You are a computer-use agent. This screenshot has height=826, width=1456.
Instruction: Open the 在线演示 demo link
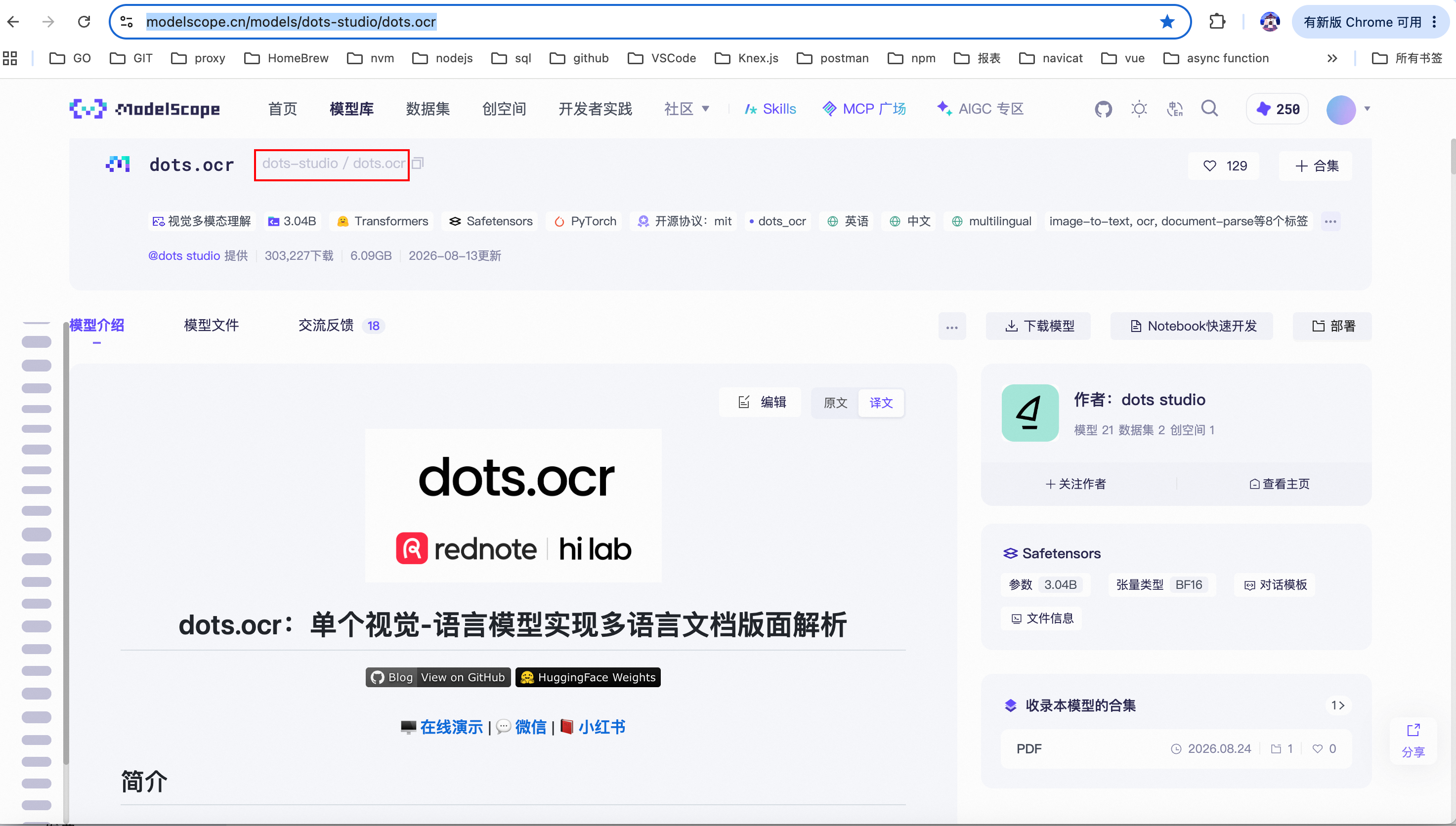tap(451, 727)
